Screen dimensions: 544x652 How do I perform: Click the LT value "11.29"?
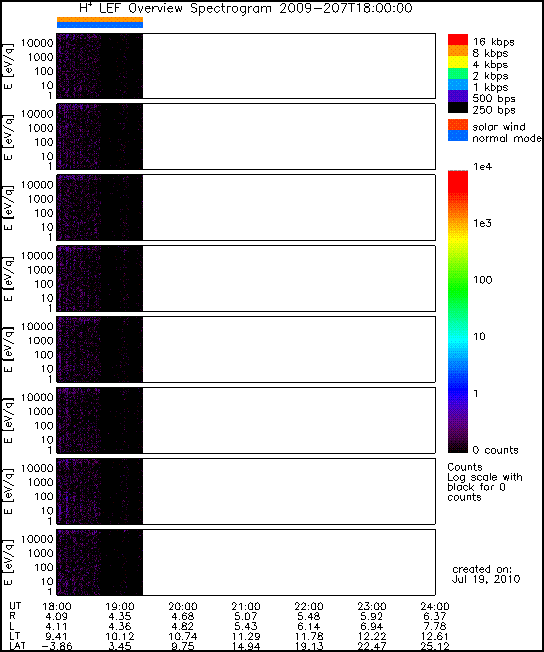pos(246,637)
